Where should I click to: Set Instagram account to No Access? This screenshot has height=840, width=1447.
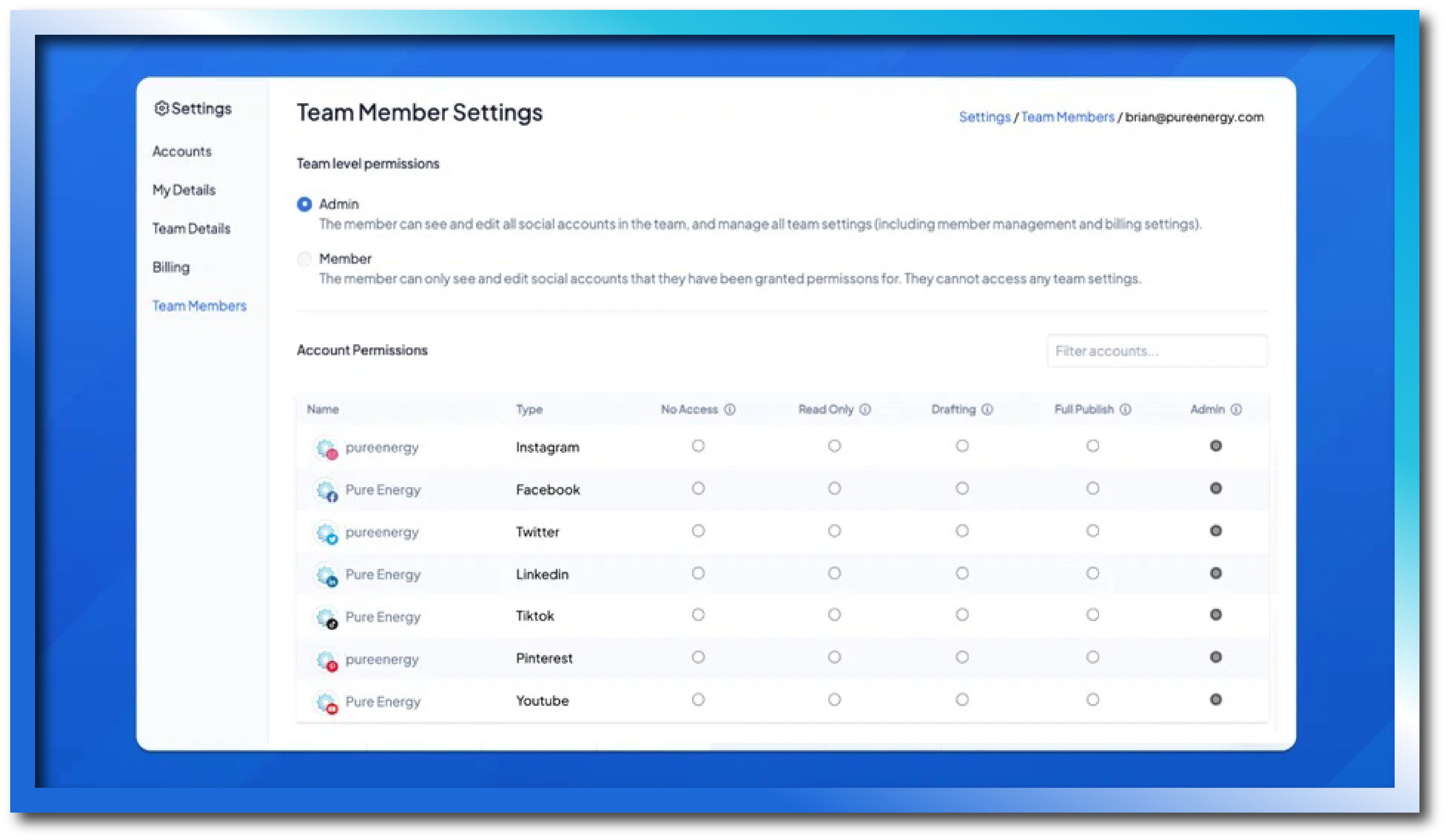pos(698,446)
